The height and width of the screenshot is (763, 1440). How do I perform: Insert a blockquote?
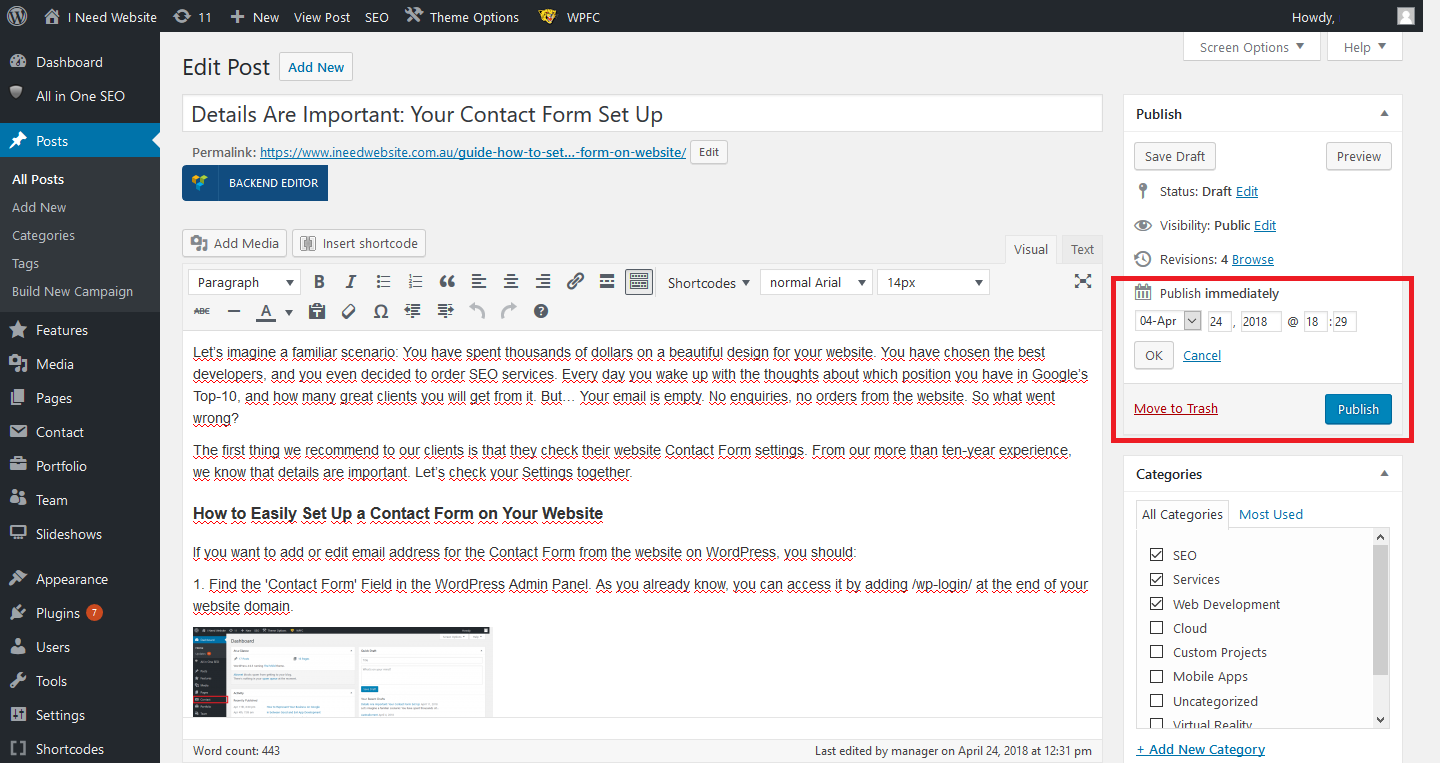(x=447, y=282)
